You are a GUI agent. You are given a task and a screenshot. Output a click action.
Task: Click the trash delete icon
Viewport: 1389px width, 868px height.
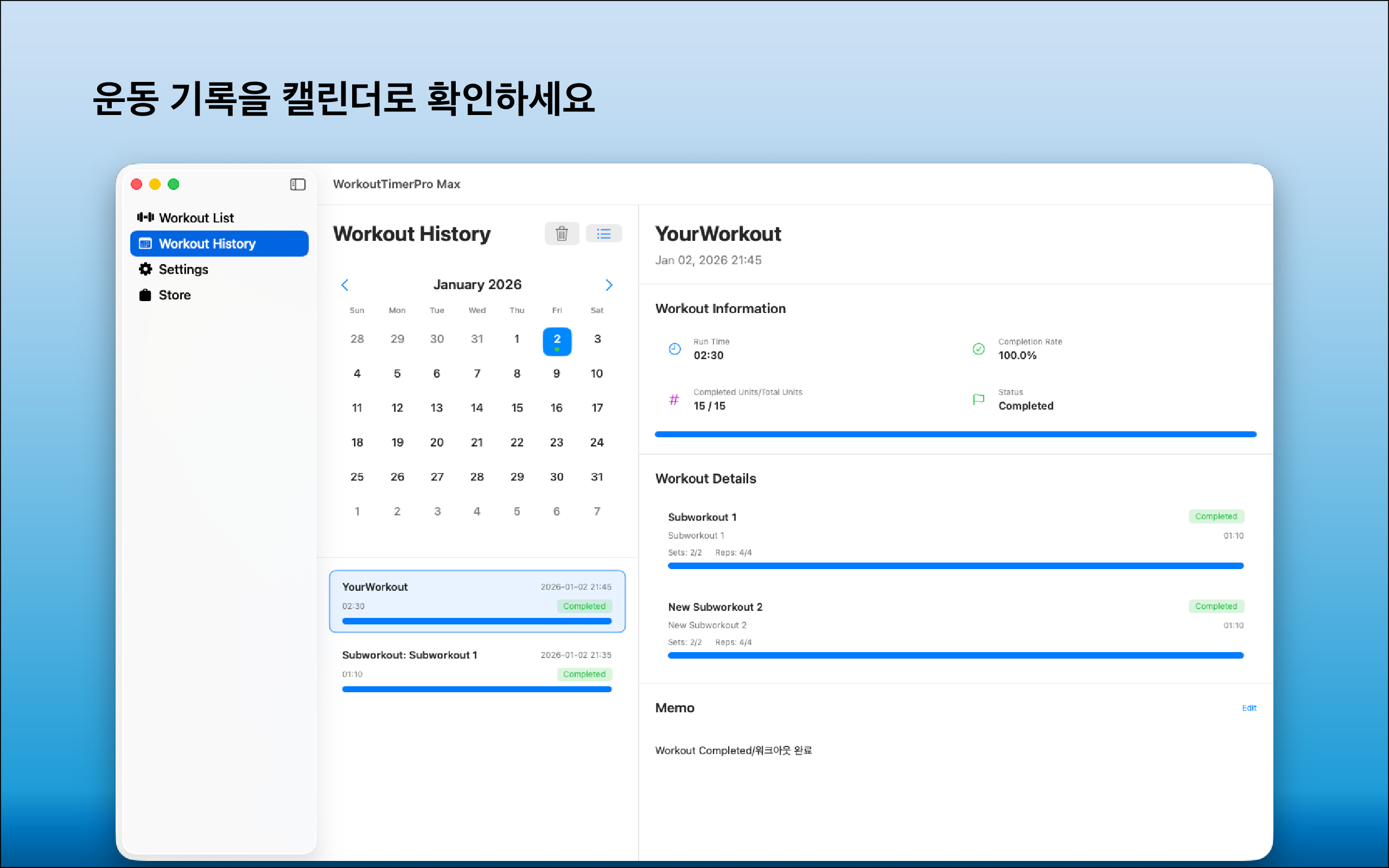[562, 234]
